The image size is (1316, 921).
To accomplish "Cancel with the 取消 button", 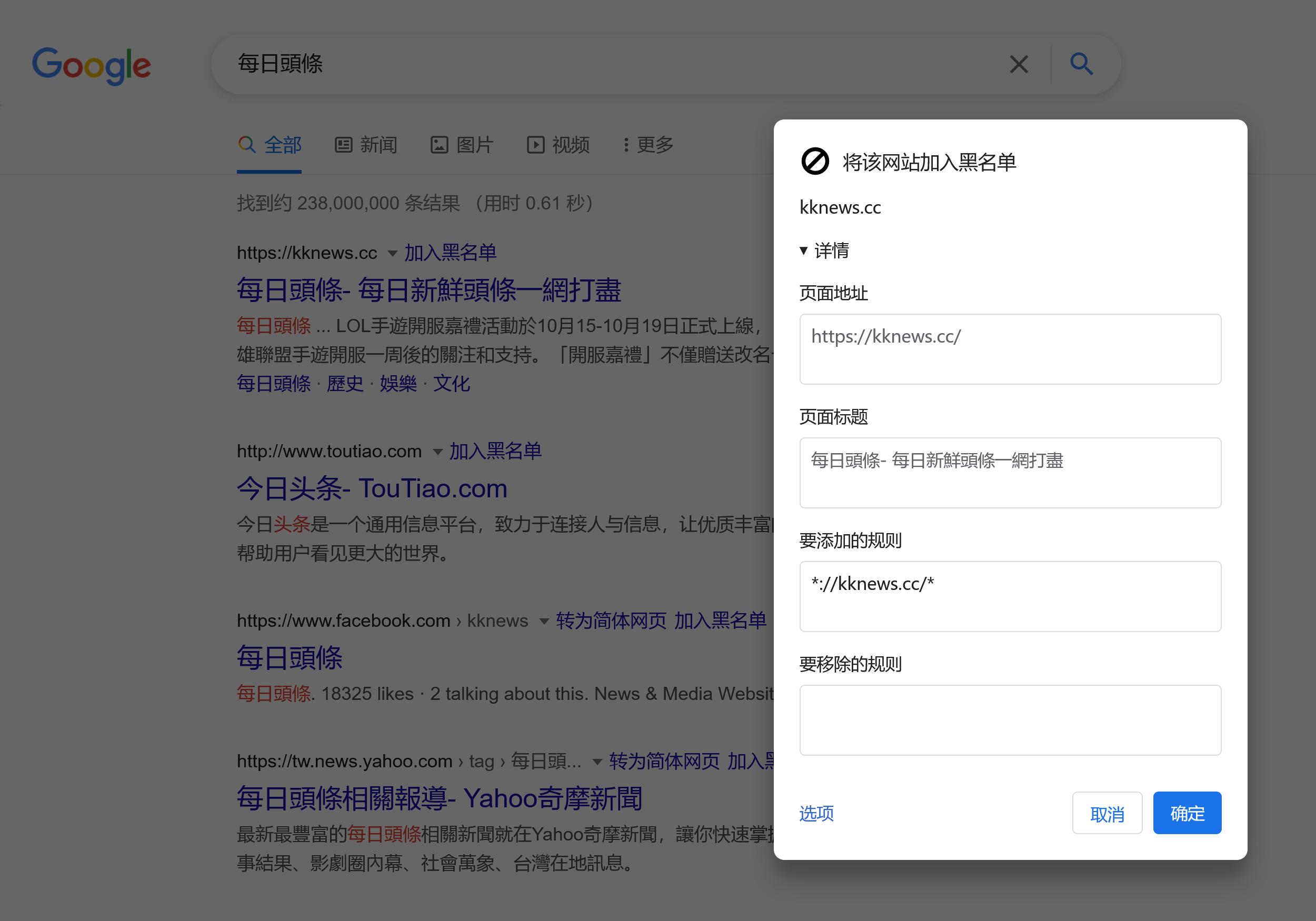I will pos(1107,813).
